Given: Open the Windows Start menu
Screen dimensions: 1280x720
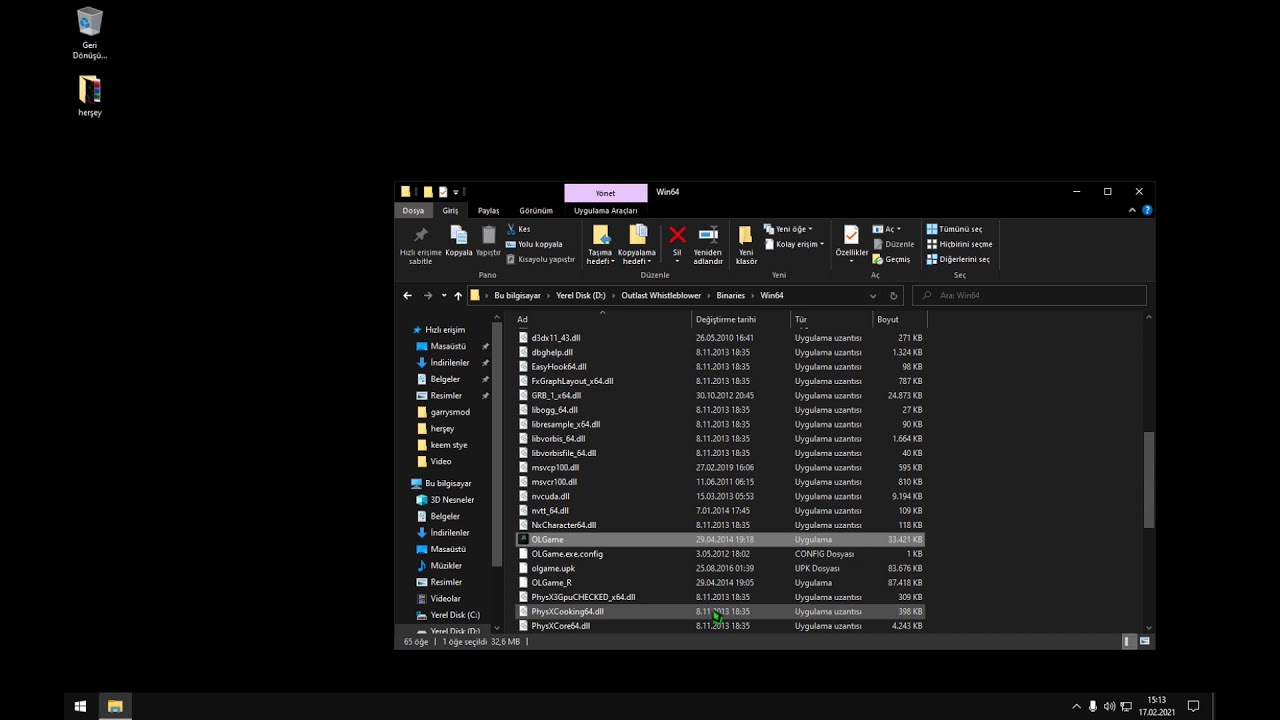Looking at the screenshot, I should click(x=80, y=706).
